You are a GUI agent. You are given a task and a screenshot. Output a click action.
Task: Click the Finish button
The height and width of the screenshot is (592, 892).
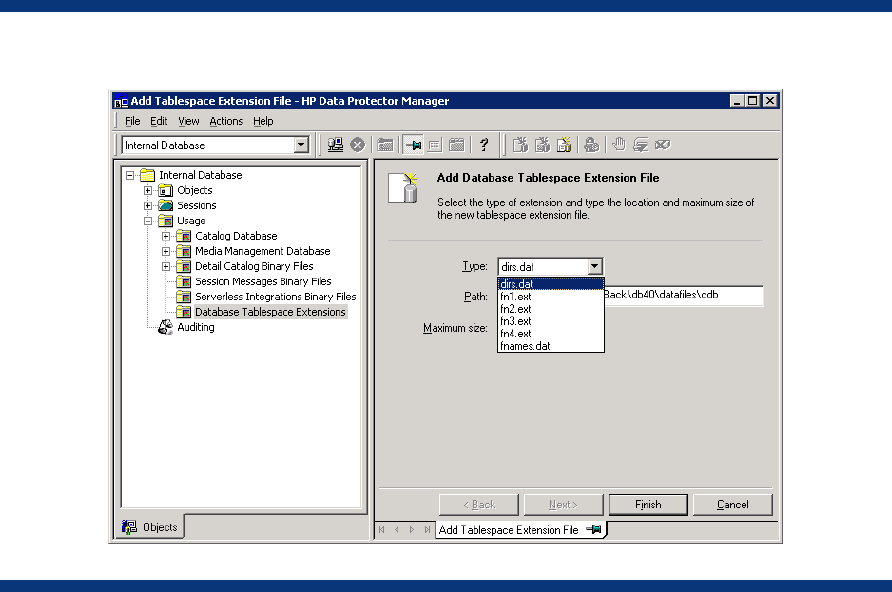click(648, 505)
